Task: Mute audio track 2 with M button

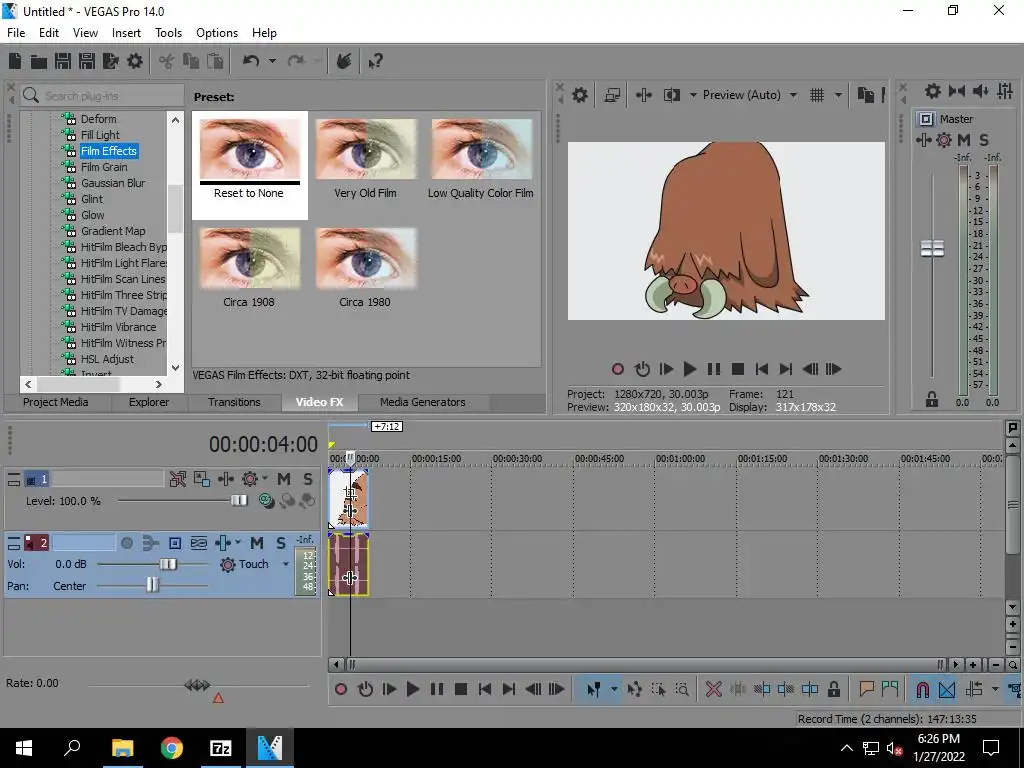Action: (257, 543)
